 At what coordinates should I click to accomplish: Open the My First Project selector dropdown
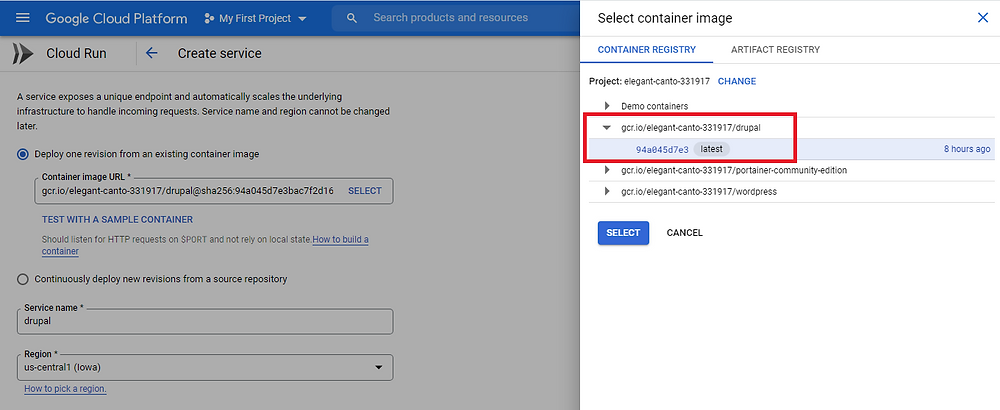click(x=255, y=18)
